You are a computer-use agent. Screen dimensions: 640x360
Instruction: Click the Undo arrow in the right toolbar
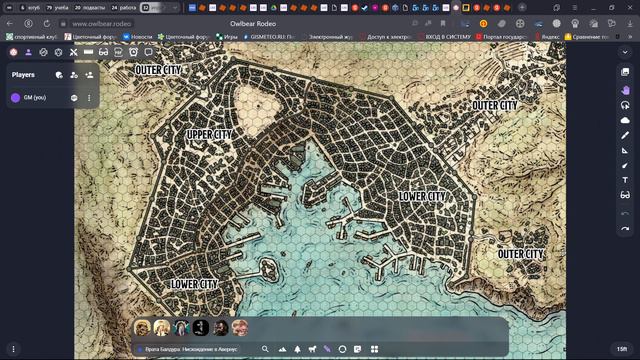click(x=625, y=213)
